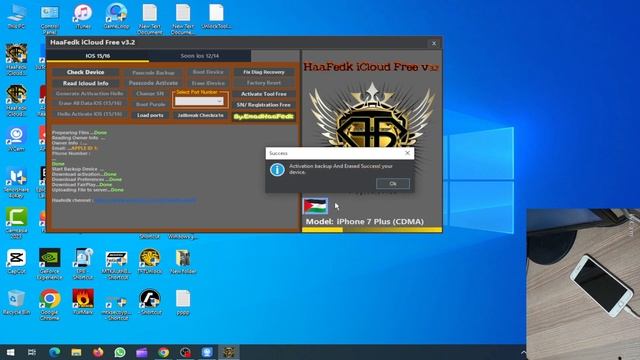Click the Palestine flag icon in HaaFedk
The image size is (640, 360).
click(x=315, y=206)
